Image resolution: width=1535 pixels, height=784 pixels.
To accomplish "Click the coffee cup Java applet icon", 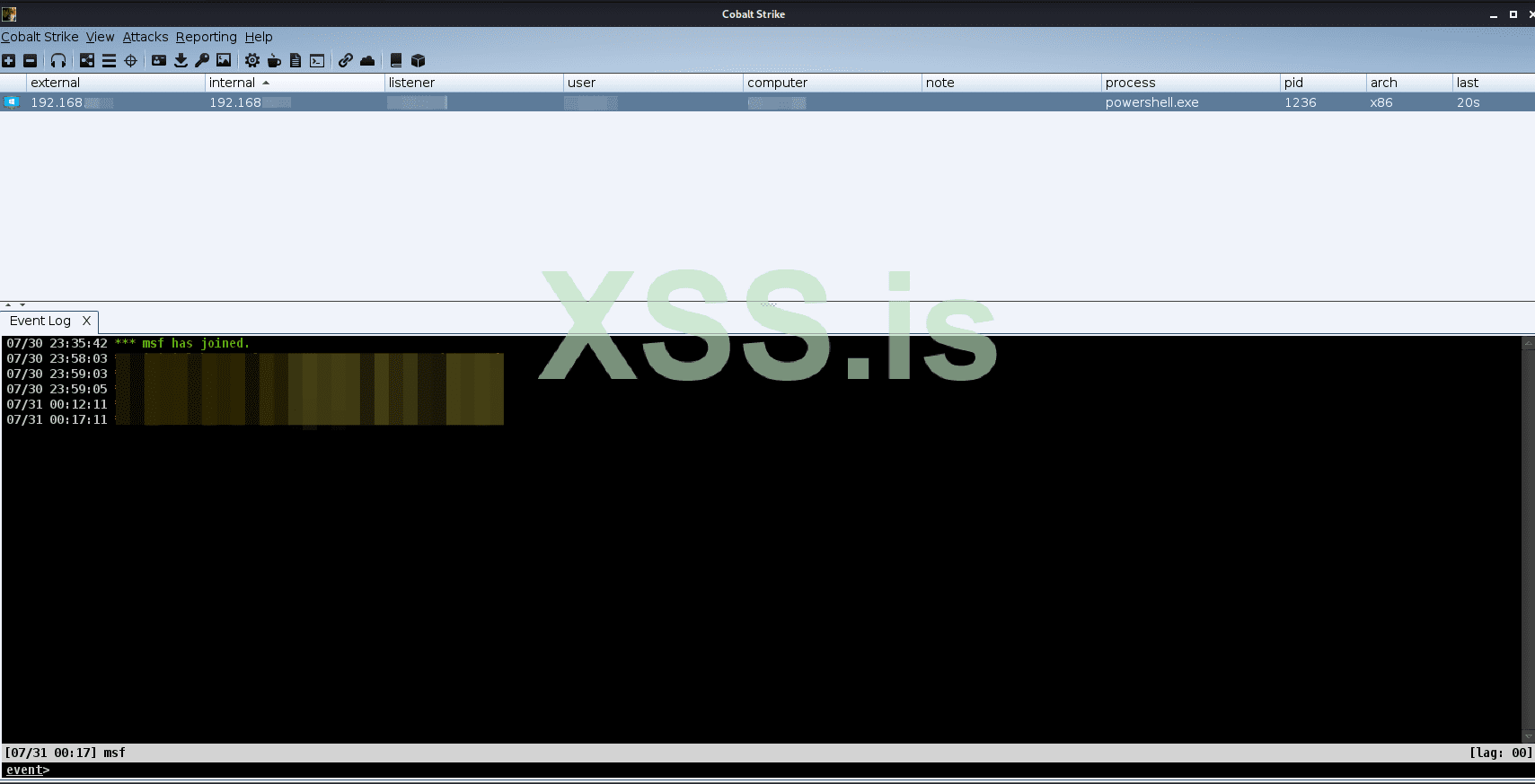I will (274, 60).
